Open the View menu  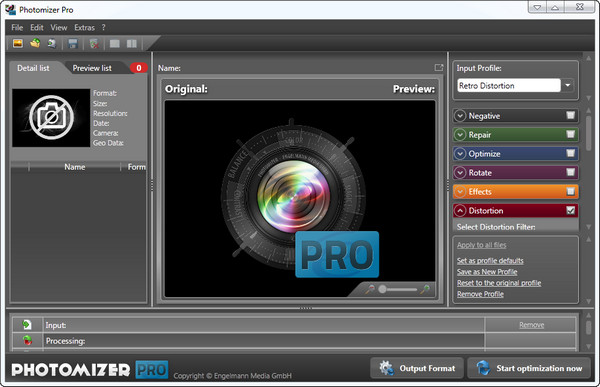(x=59, y=28)
